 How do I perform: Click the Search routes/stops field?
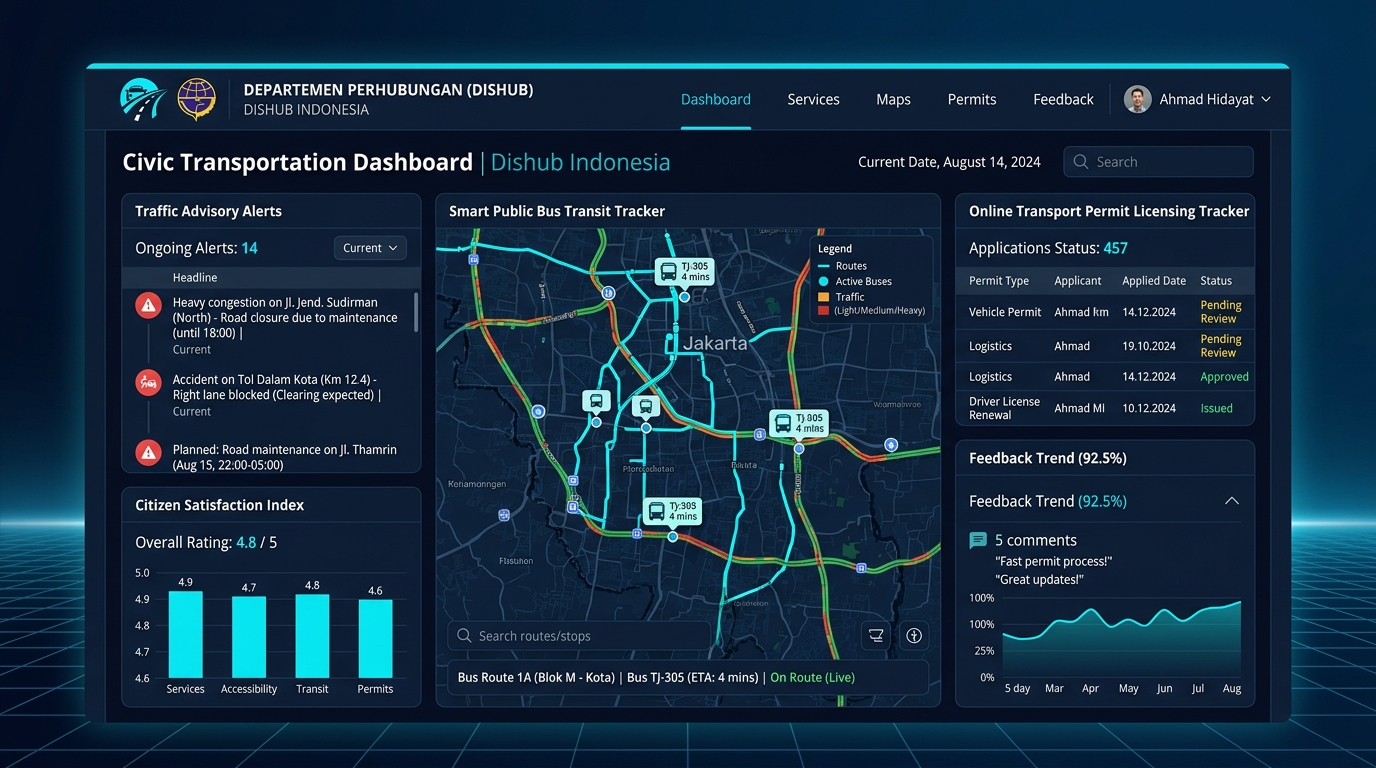[x=578, y=636]
